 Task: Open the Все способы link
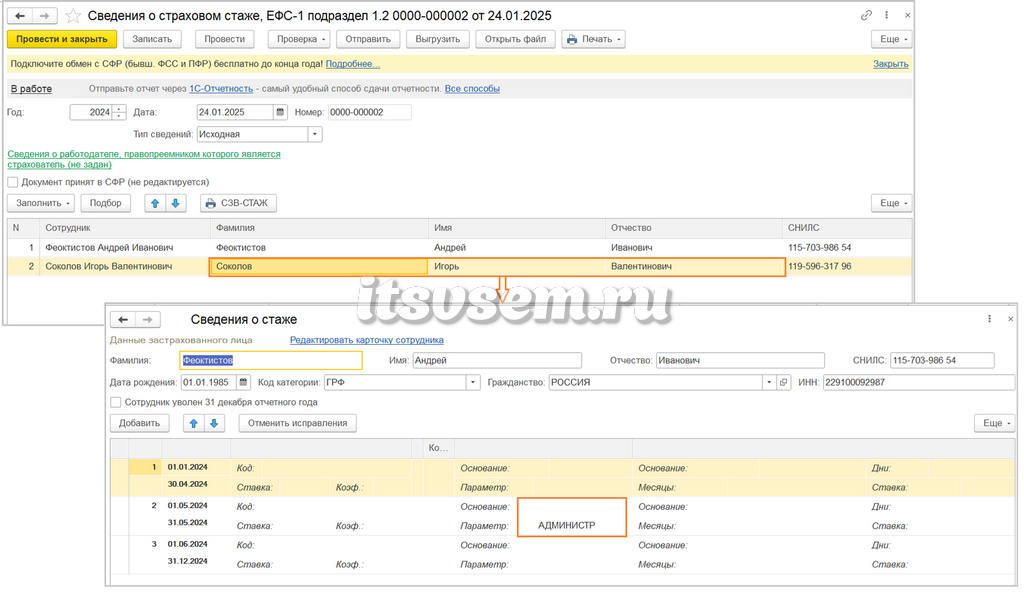[x=472, y=89]
